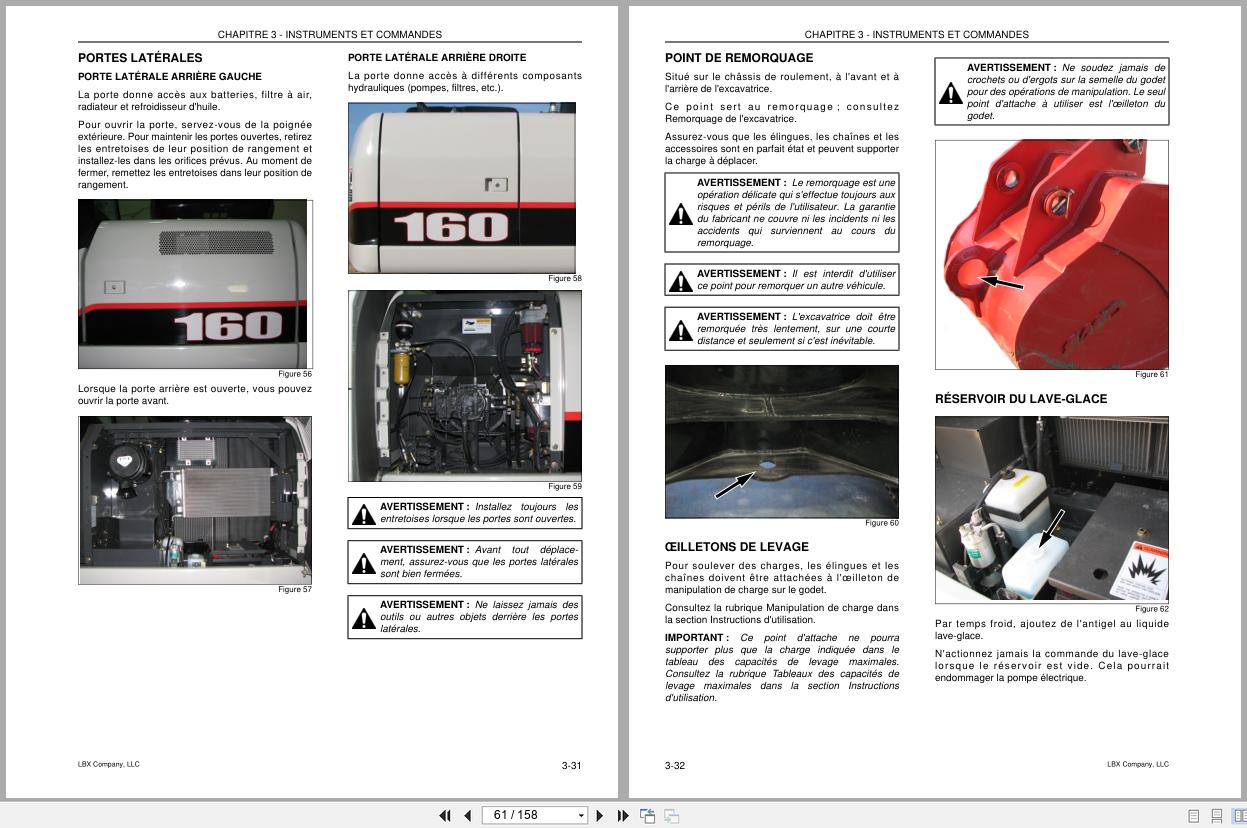Open the page number dropdown arrow

(581, 815)
